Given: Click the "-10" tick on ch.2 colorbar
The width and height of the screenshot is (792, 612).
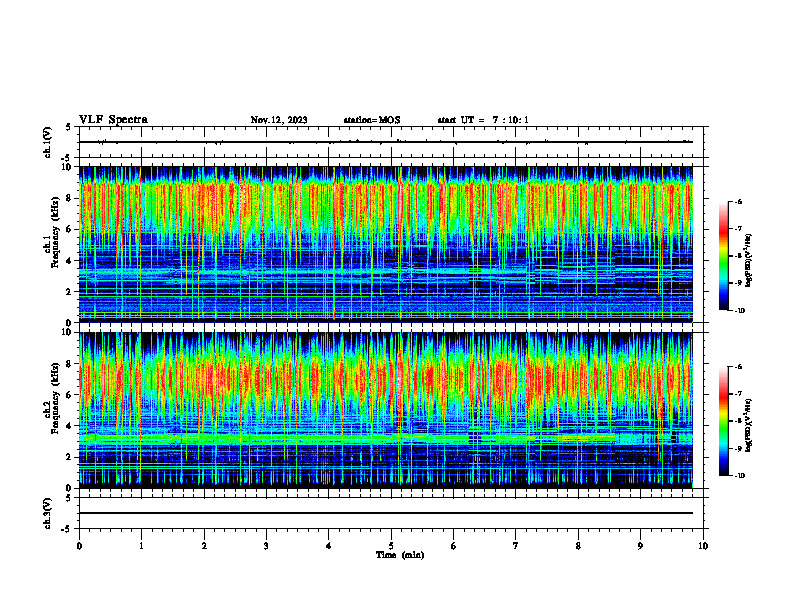Looking at the screenshot, I should 740,476.
